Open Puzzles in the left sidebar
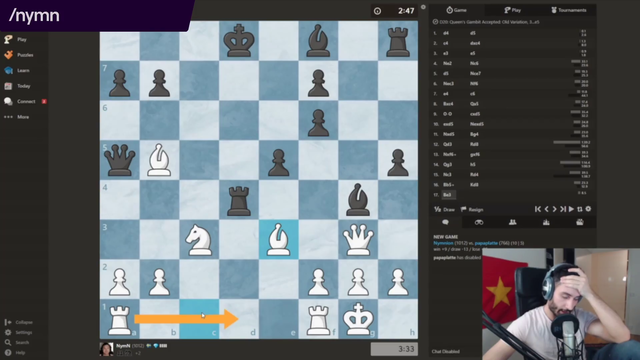Screen dimensions: 640x360 click(19, 55)
